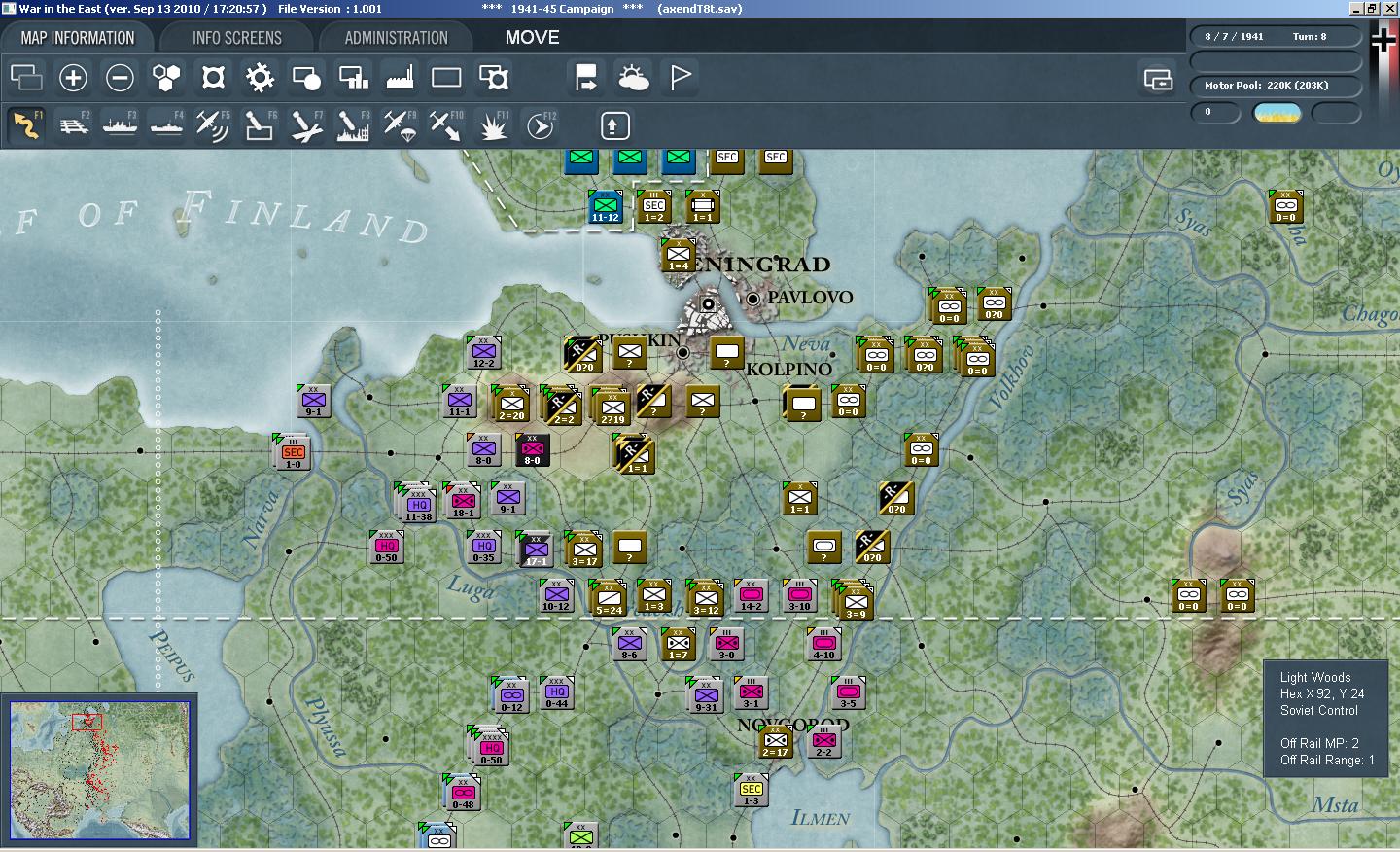1400x852 pixels.
Task: Toggle the rectangle-with-circle map overlay icon
Action: coord(306,77)
